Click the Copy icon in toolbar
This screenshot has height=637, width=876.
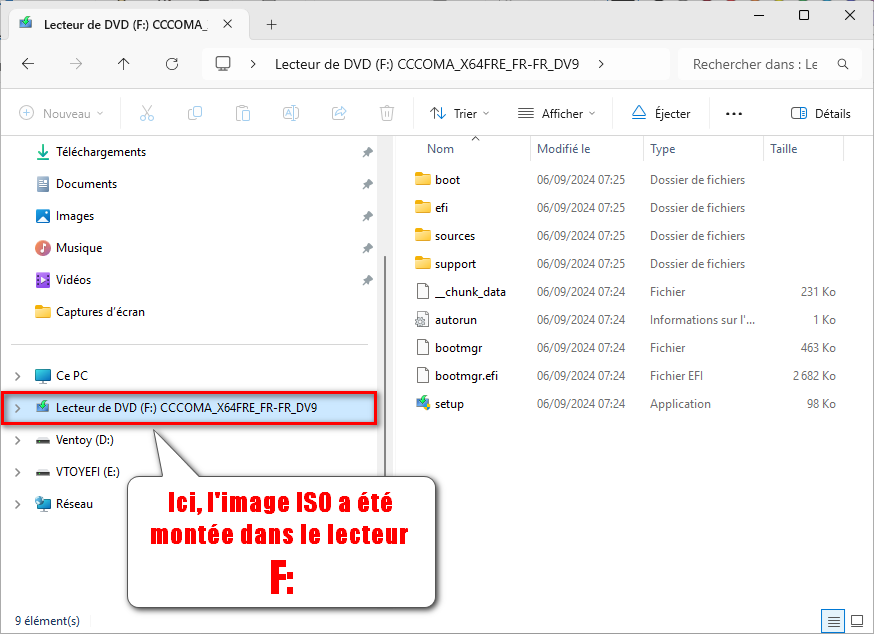[195, 114]
